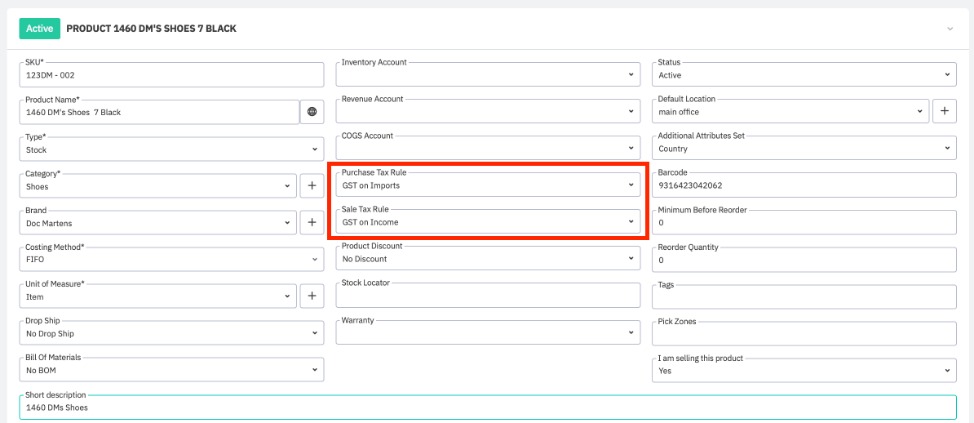Screen dimensions: 974x423
Task: Click the Stock Locator field
Action: pos(487,296)
